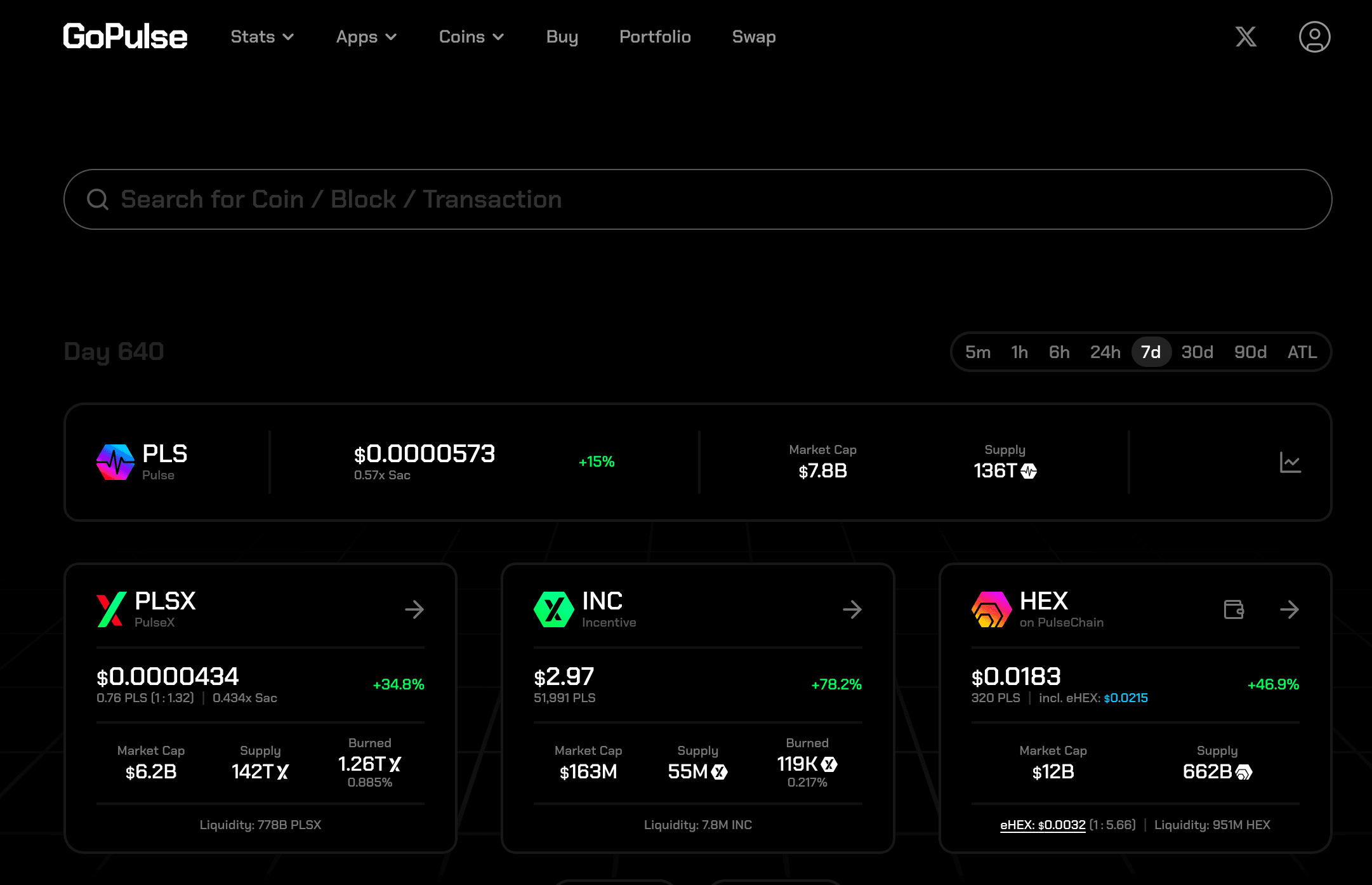
Task: Select the 30d timeframe
Action: (1197, 352)
